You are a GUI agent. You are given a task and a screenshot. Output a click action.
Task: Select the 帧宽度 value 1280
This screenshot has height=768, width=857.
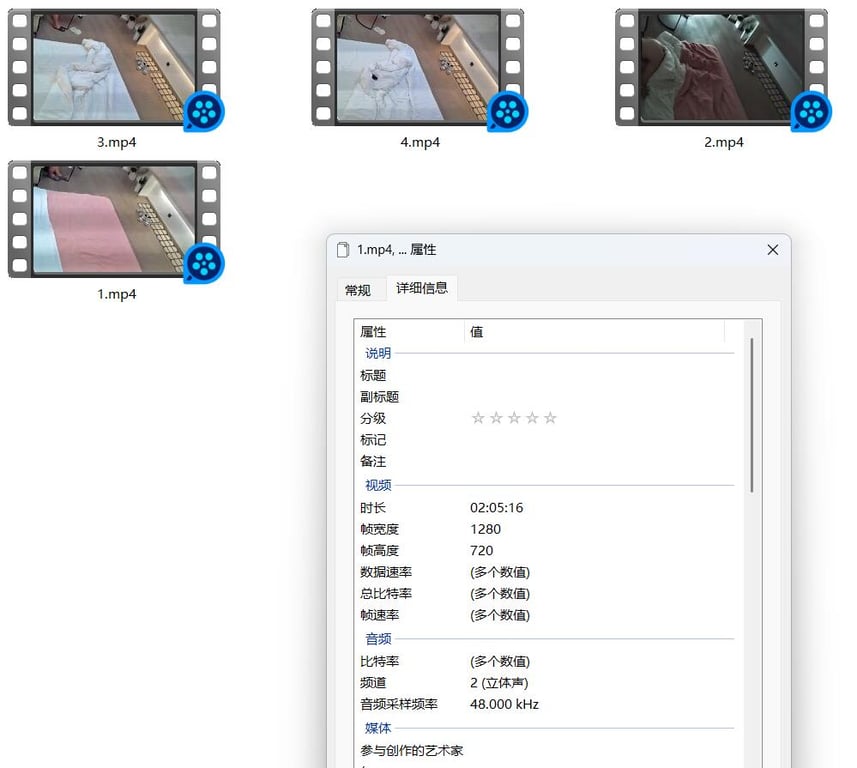click(485, 529)
